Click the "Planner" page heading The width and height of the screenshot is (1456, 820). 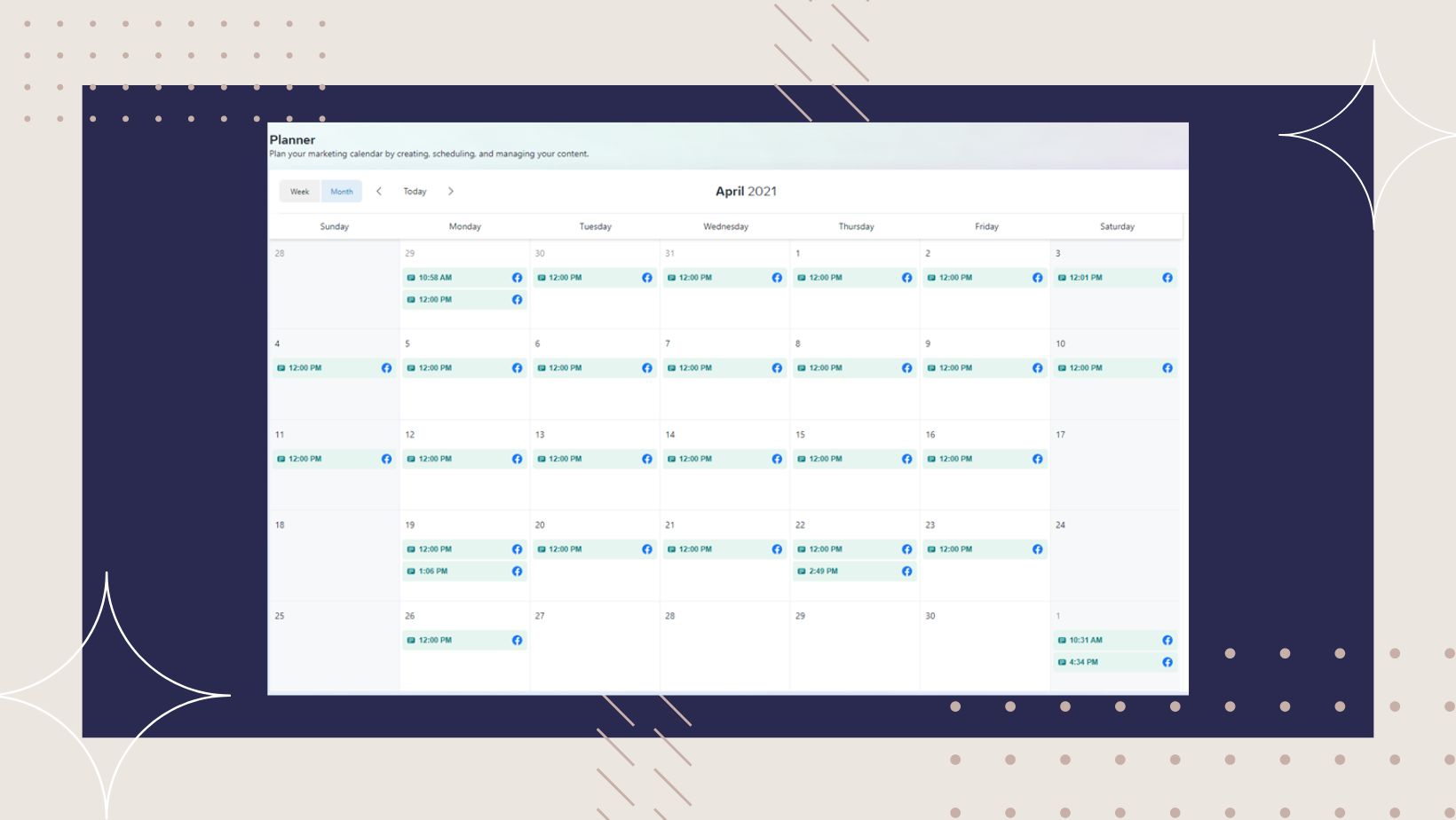[x=292, y=139]
